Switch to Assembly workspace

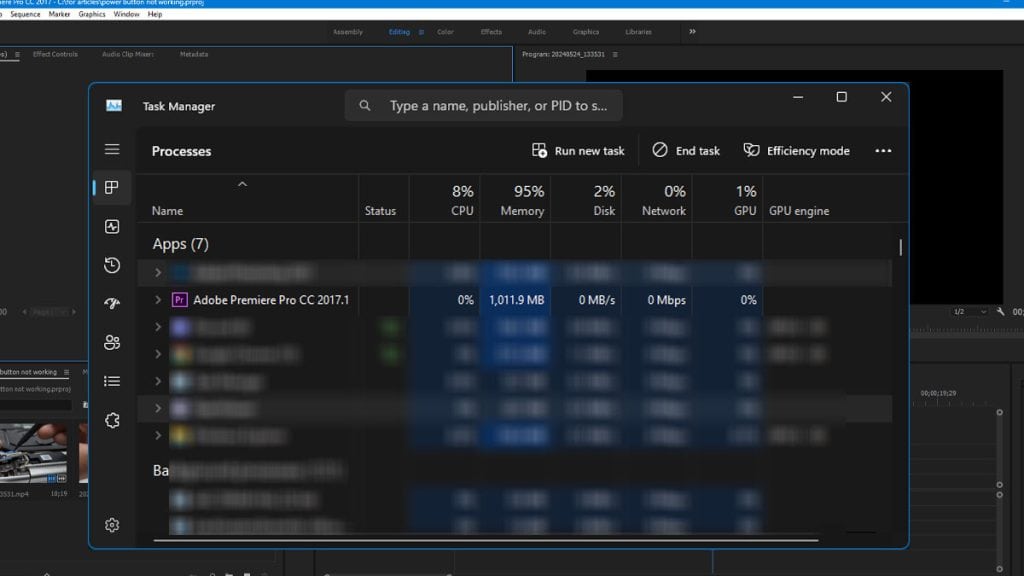pyautogui.click(x=347, y=32)
